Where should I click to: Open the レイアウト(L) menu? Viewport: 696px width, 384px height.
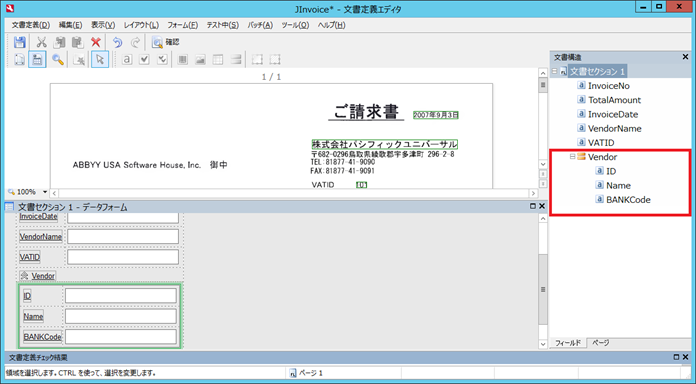pos(141,25)
